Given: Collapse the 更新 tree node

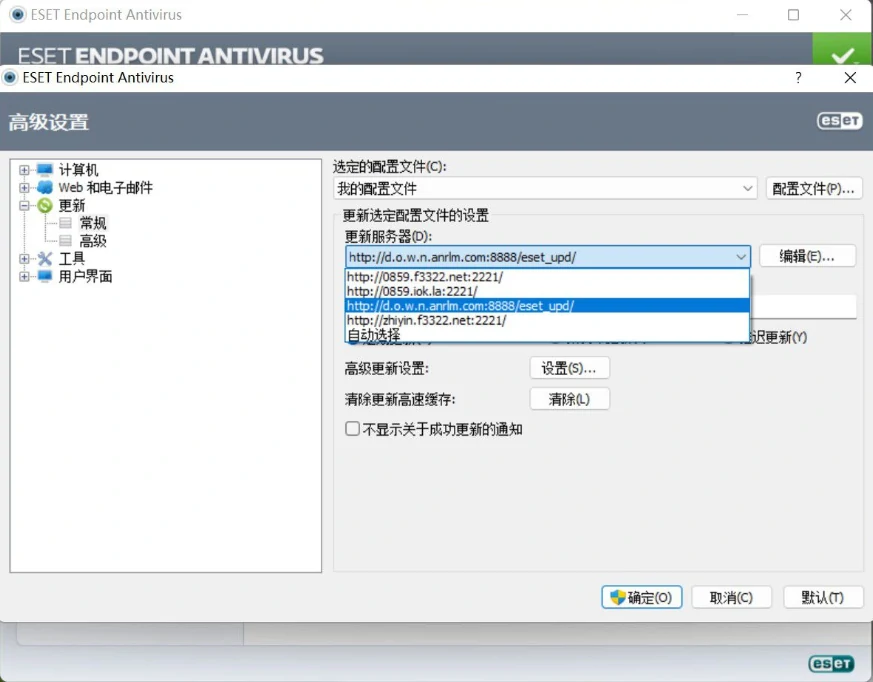Looking at the screenshot, I should point(24,206).
